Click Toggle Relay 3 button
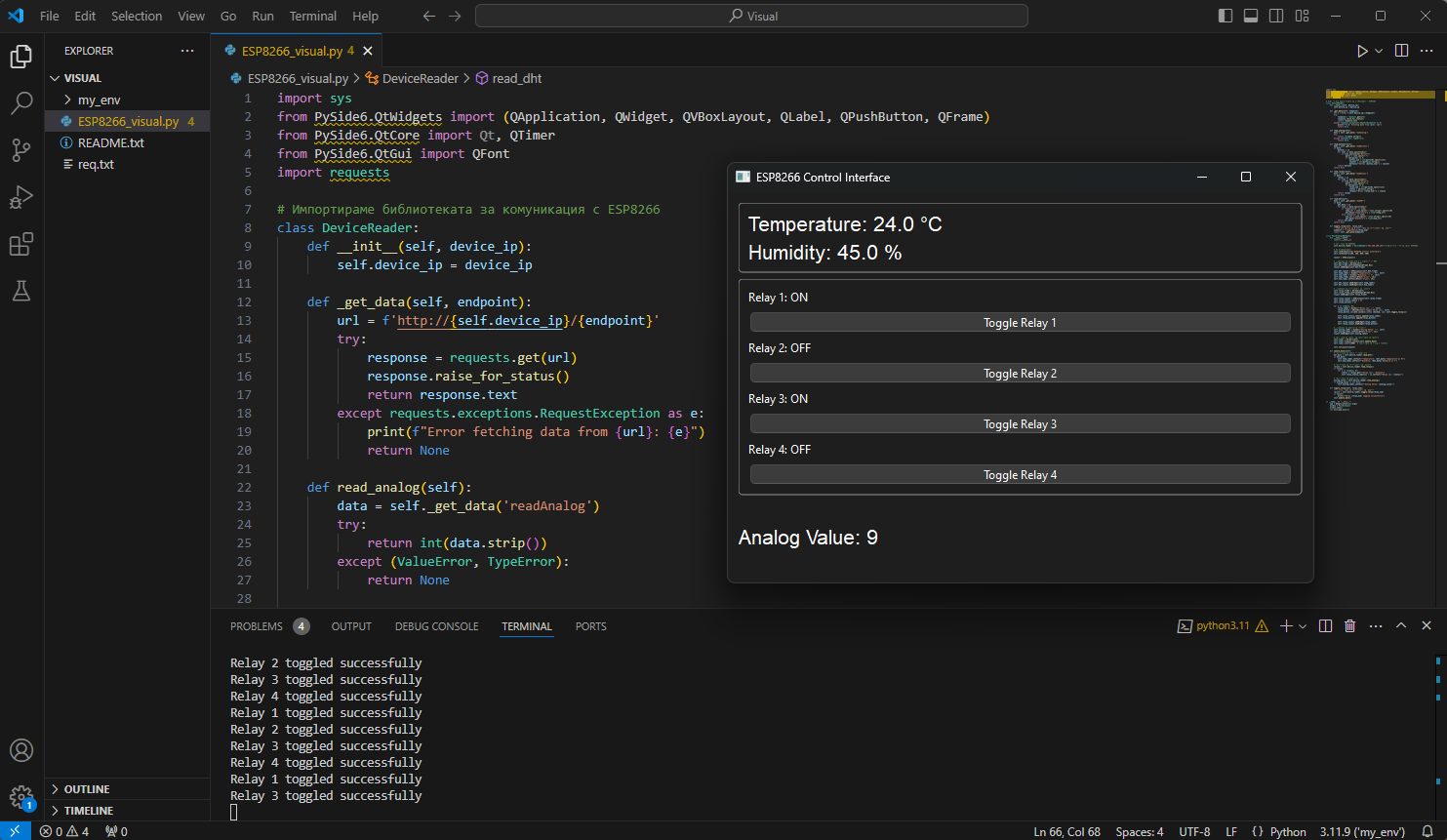 (x=1020, y=423)
